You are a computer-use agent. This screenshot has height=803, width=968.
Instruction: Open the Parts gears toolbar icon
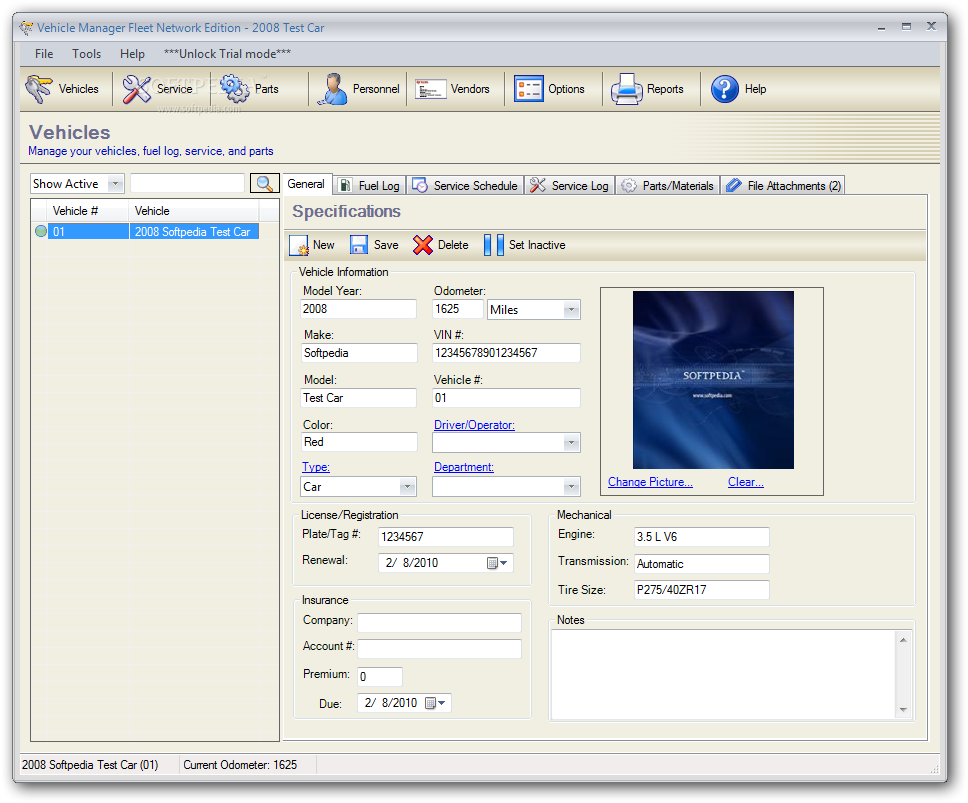(235, 89)
